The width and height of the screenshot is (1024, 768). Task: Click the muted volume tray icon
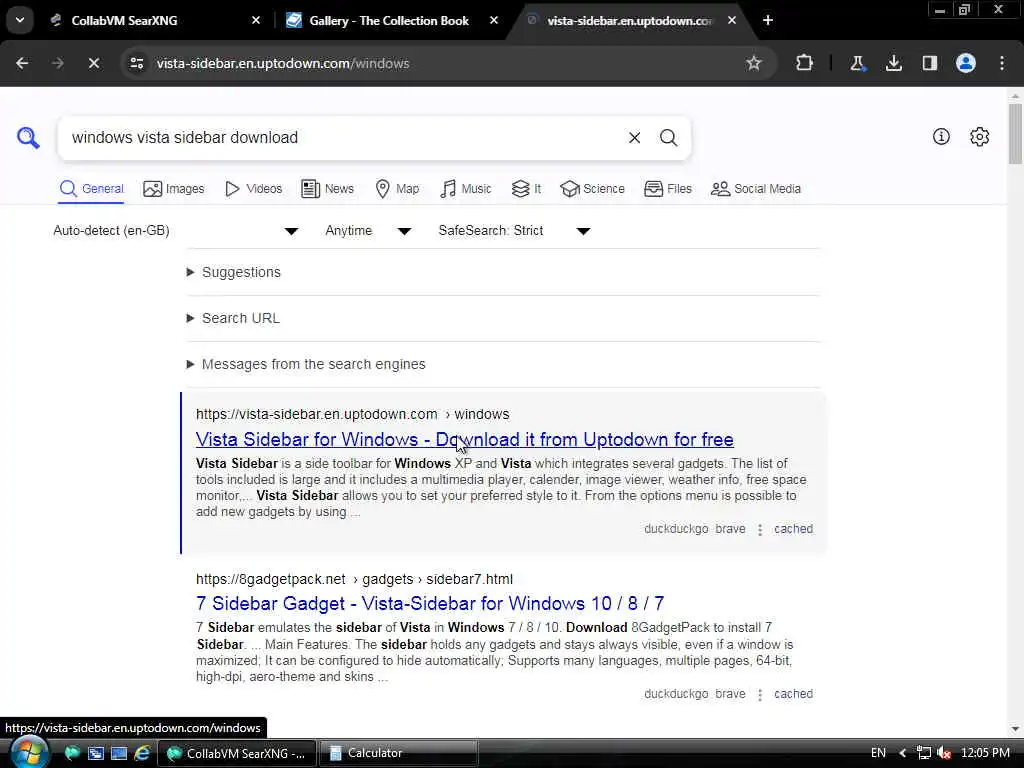coord(944,753)
